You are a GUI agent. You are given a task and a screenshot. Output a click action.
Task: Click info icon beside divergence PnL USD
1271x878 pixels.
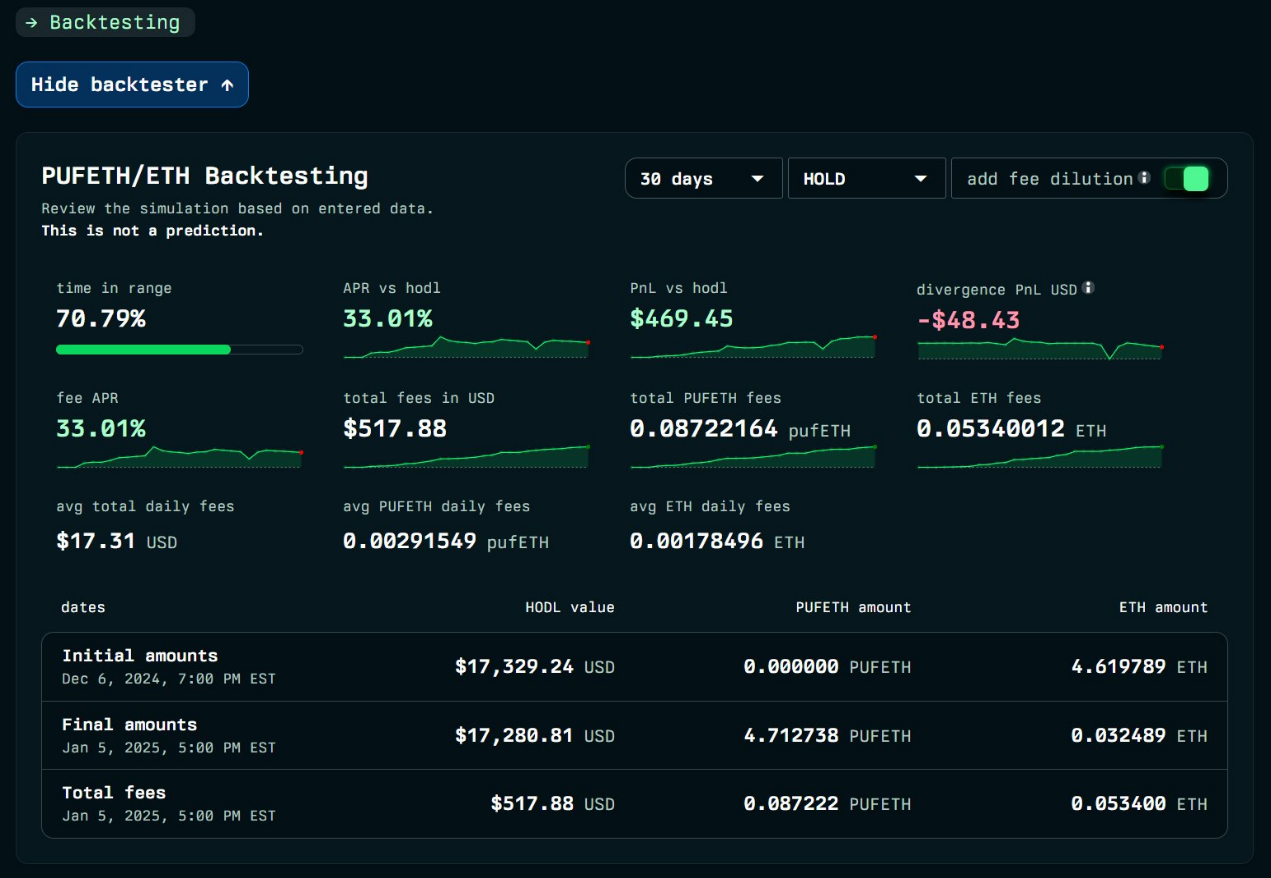1088,288
